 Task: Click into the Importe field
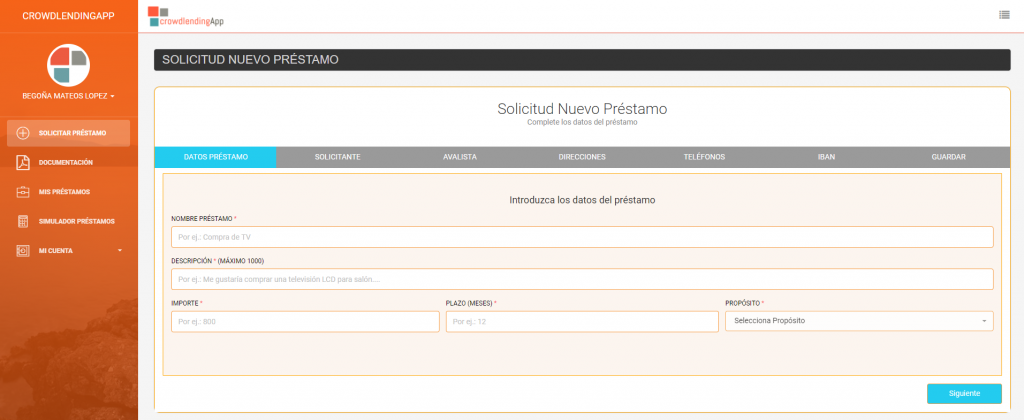coord(305,321)
